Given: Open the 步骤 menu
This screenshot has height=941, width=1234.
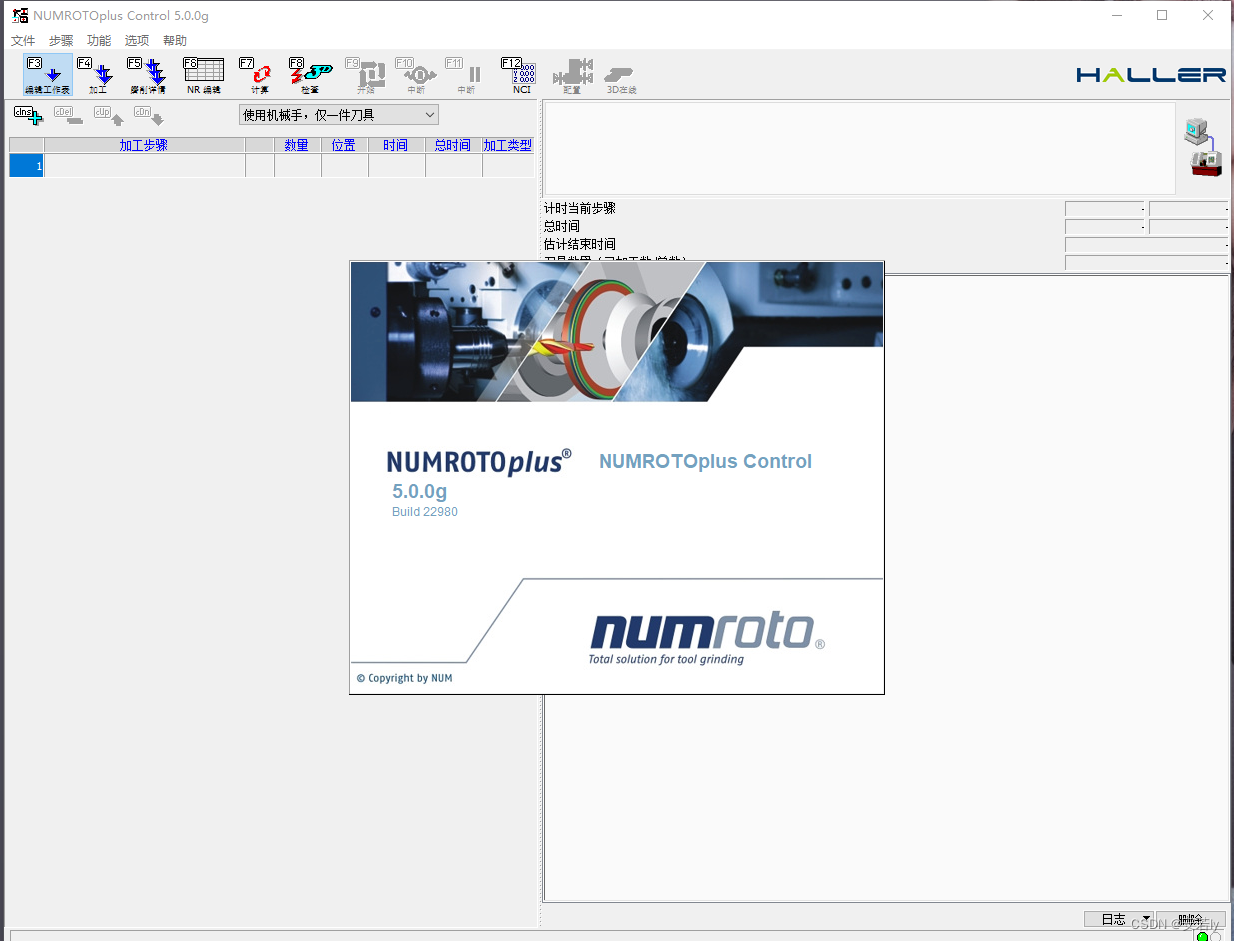Looking at the screenshot, I should tap(61, 41).
